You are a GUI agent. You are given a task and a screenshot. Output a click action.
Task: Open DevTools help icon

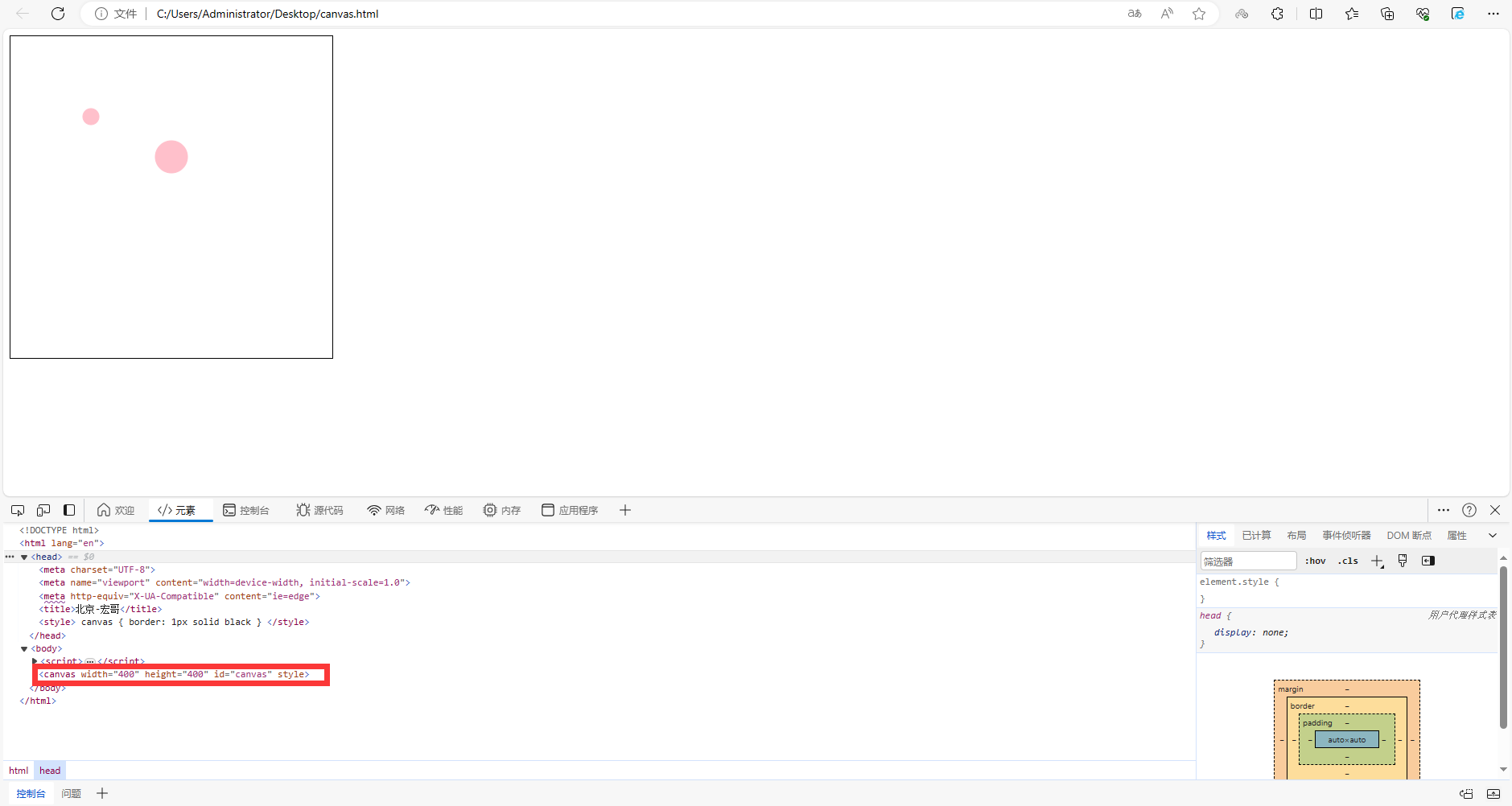1469,510
